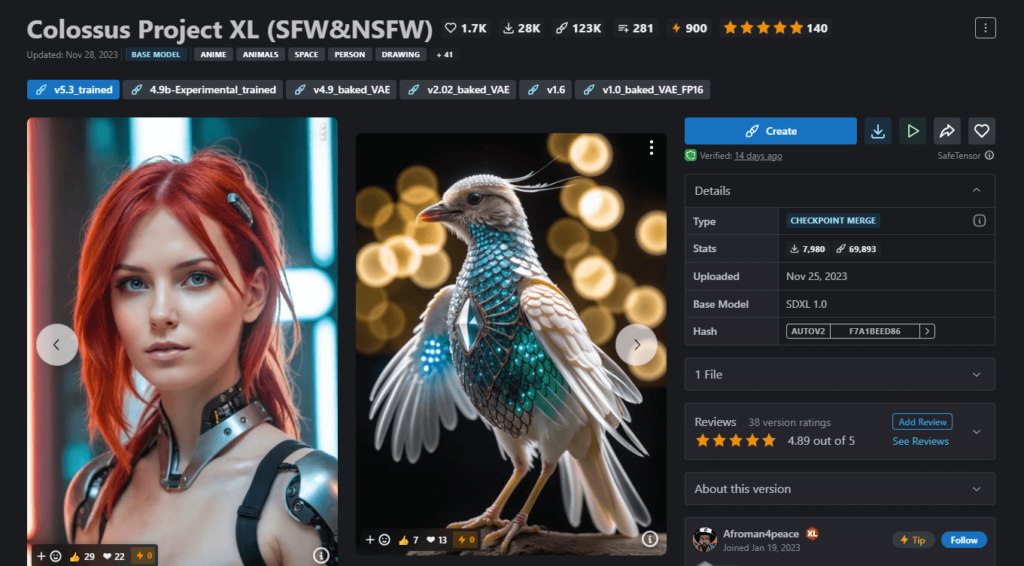Open the See Reviews link
This screenshot has height=566, width=1024.
click(x=920, y=441)
